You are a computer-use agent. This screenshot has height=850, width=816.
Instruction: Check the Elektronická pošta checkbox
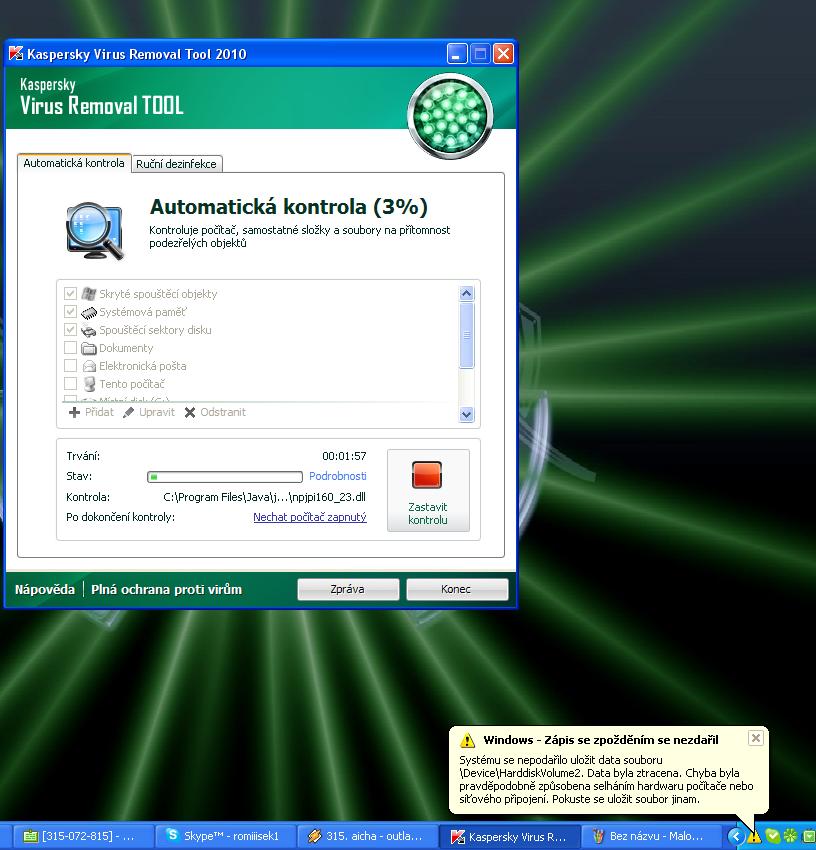pyautogui.click(x=71, y=366)
